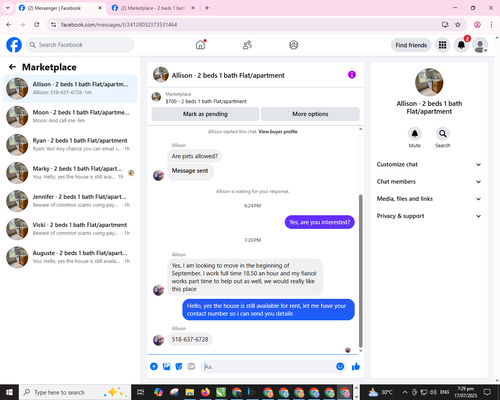Expand Customize chat section
The width and height of the screenshot is (500, 400).
click(429, 164)
